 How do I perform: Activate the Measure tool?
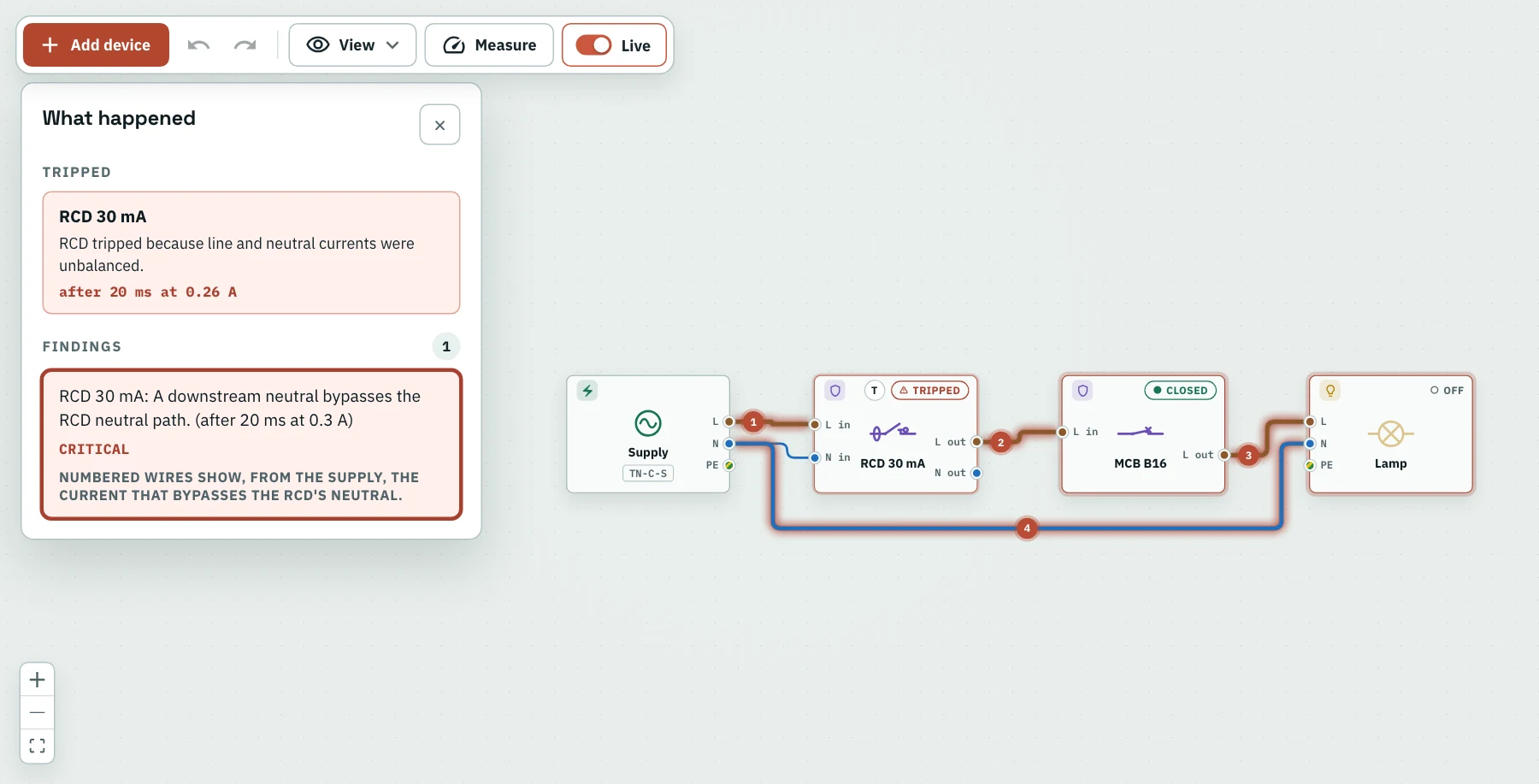pos(489,45)
